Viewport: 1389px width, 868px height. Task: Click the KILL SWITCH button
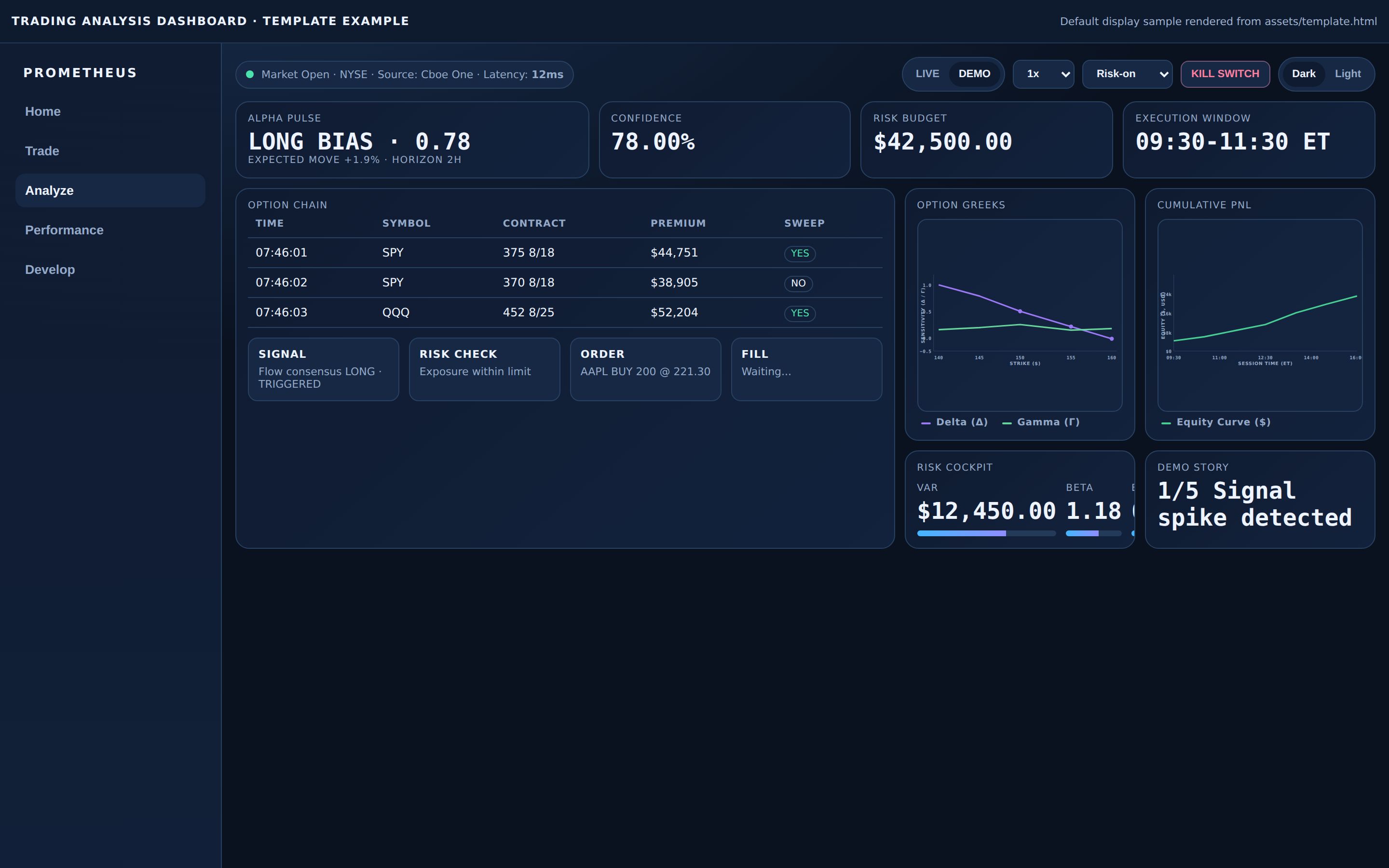(1225, 74)
